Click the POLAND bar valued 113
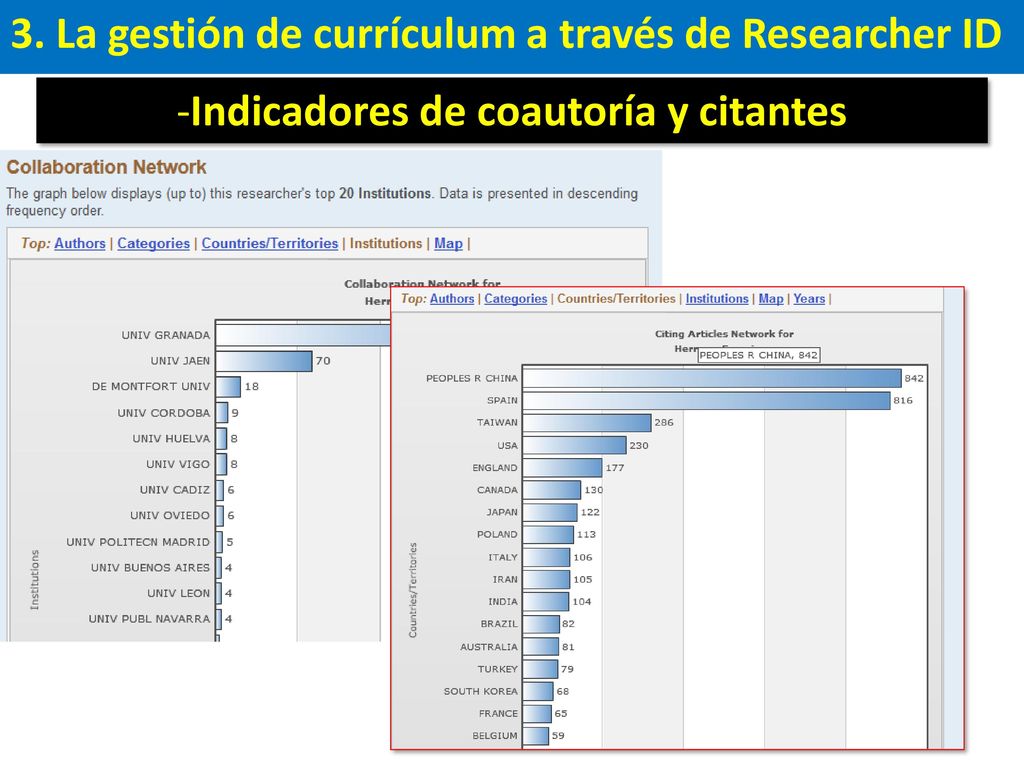1024x768 pixels. tap(548, 534)
